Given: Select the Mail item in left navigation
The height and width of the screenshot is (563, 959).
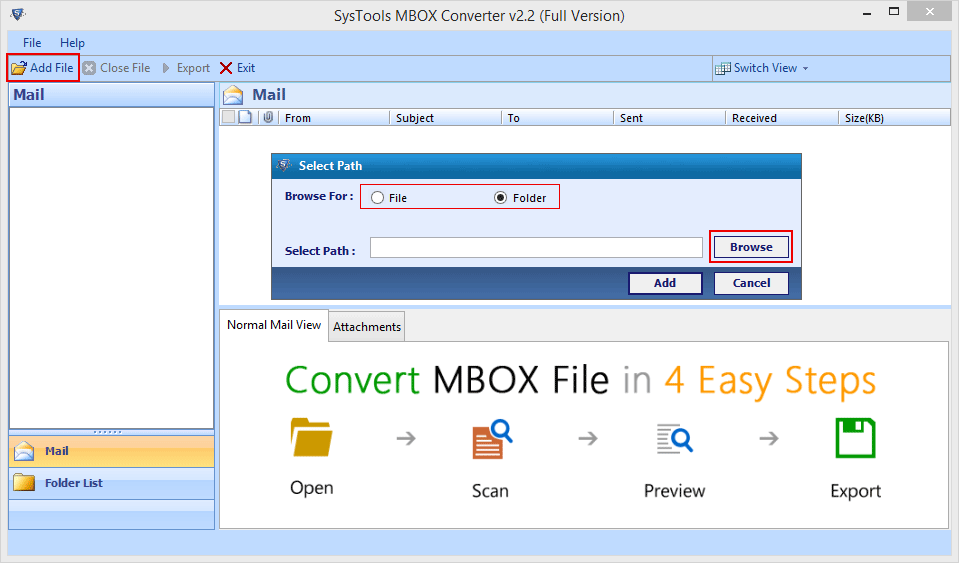Looking at the screenshot, I should coord(111,451).
